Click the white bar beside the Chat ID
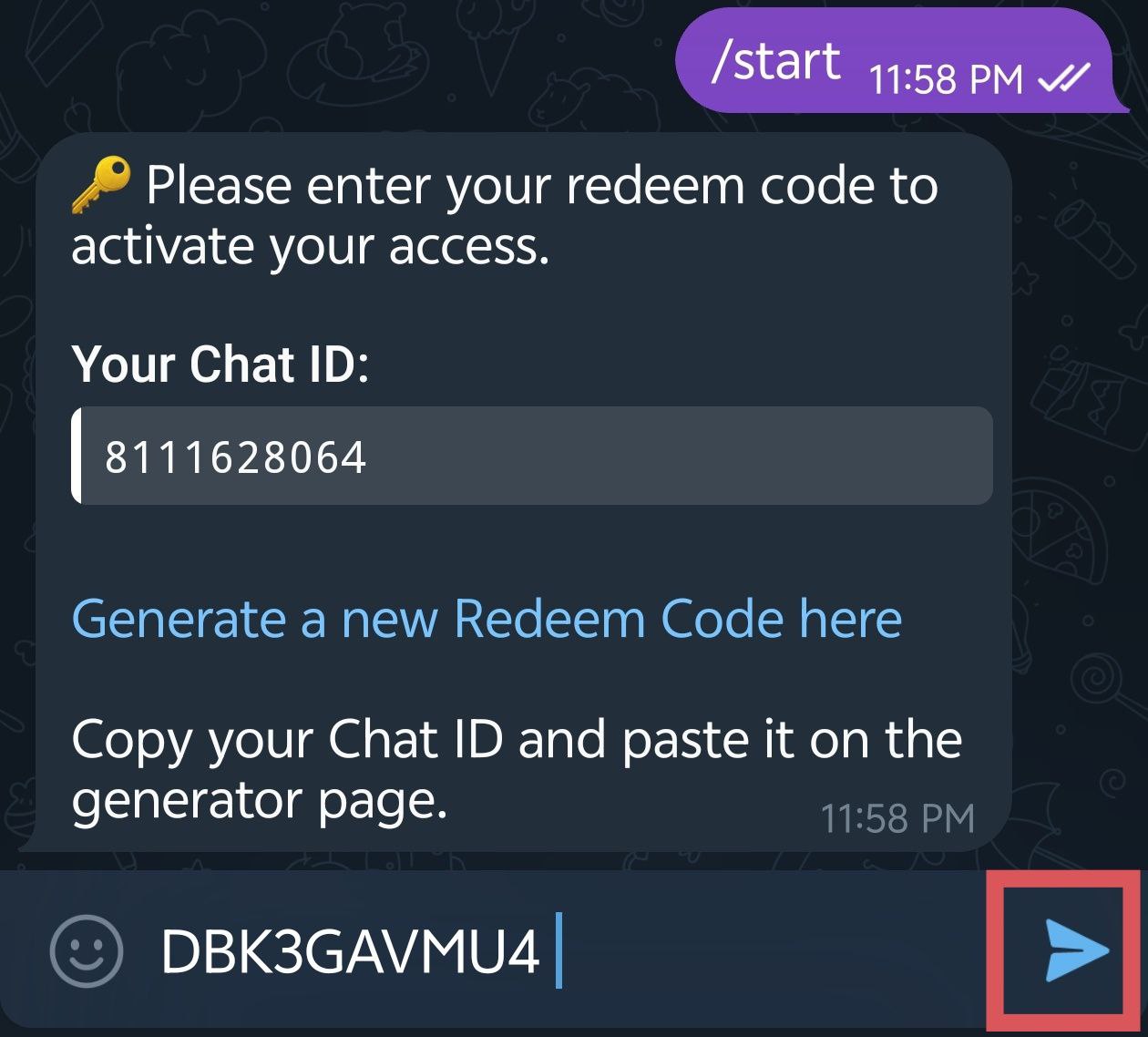The height and width of the screenshot is (1037, 1148). coord(77,456)
